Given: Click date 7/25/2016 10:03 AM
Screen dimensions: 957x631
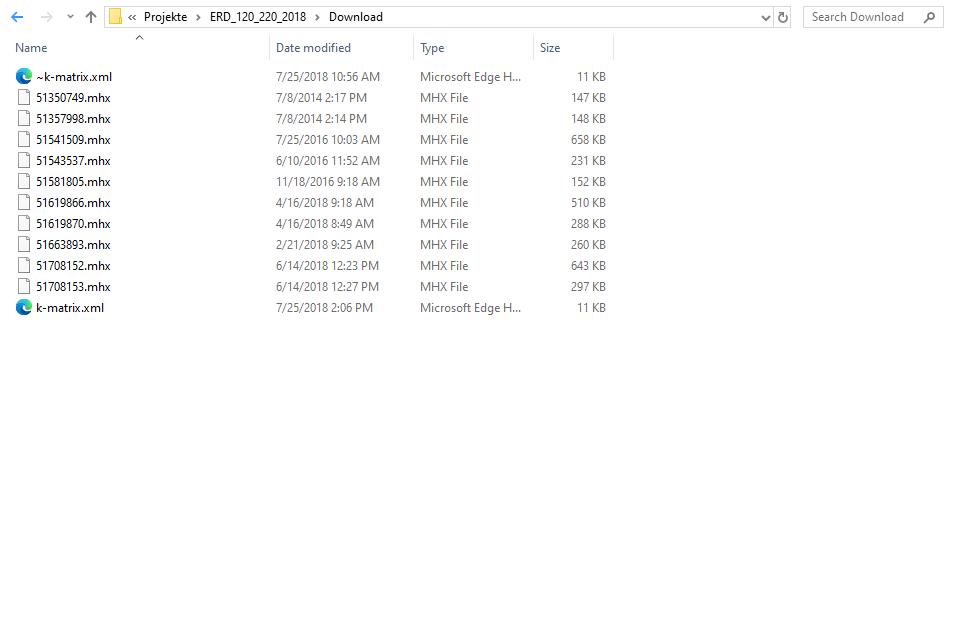Looking at the screenshot, I should (328, 140).
